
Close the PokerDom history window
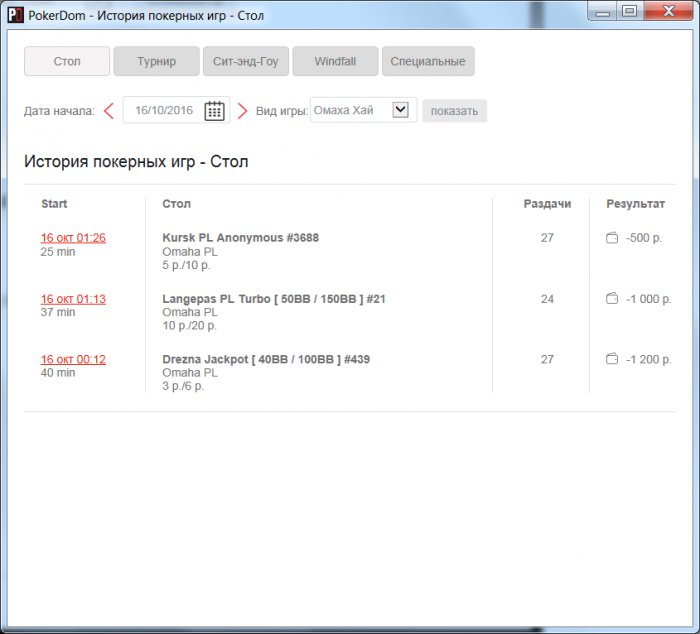pos(668,11)
